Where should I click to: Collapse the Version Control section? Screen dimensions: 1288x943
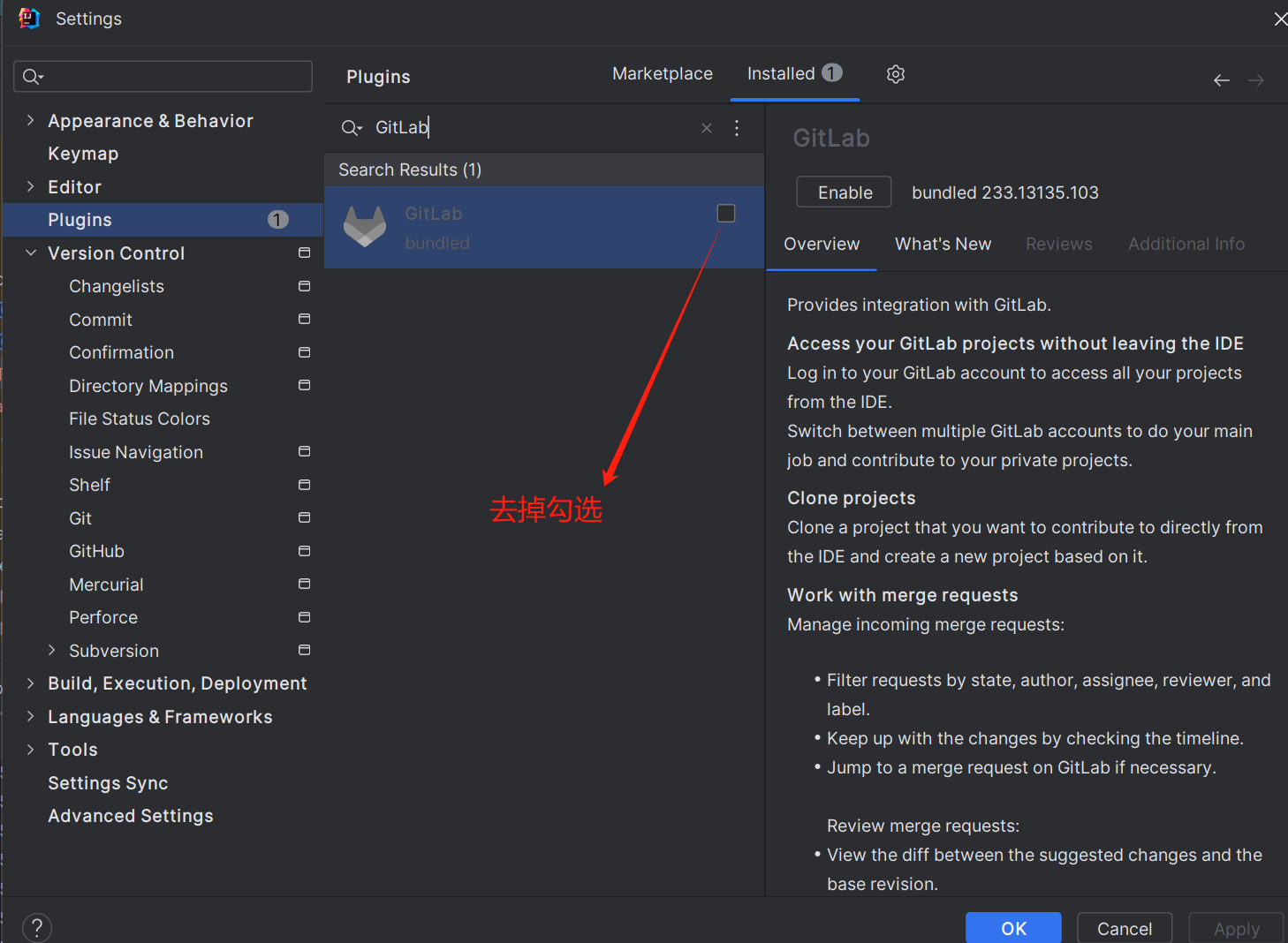pyautogui.click(x=31, y=253)
